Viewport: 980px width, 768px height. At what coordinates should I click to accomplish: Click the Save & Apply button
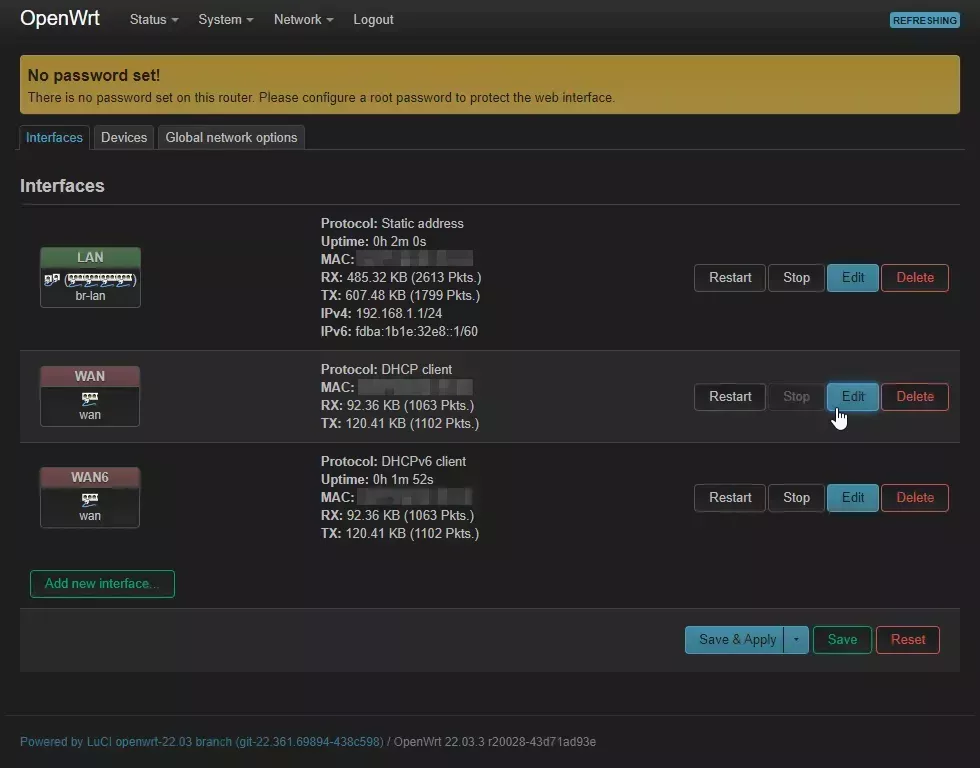[x=734, y=640]
